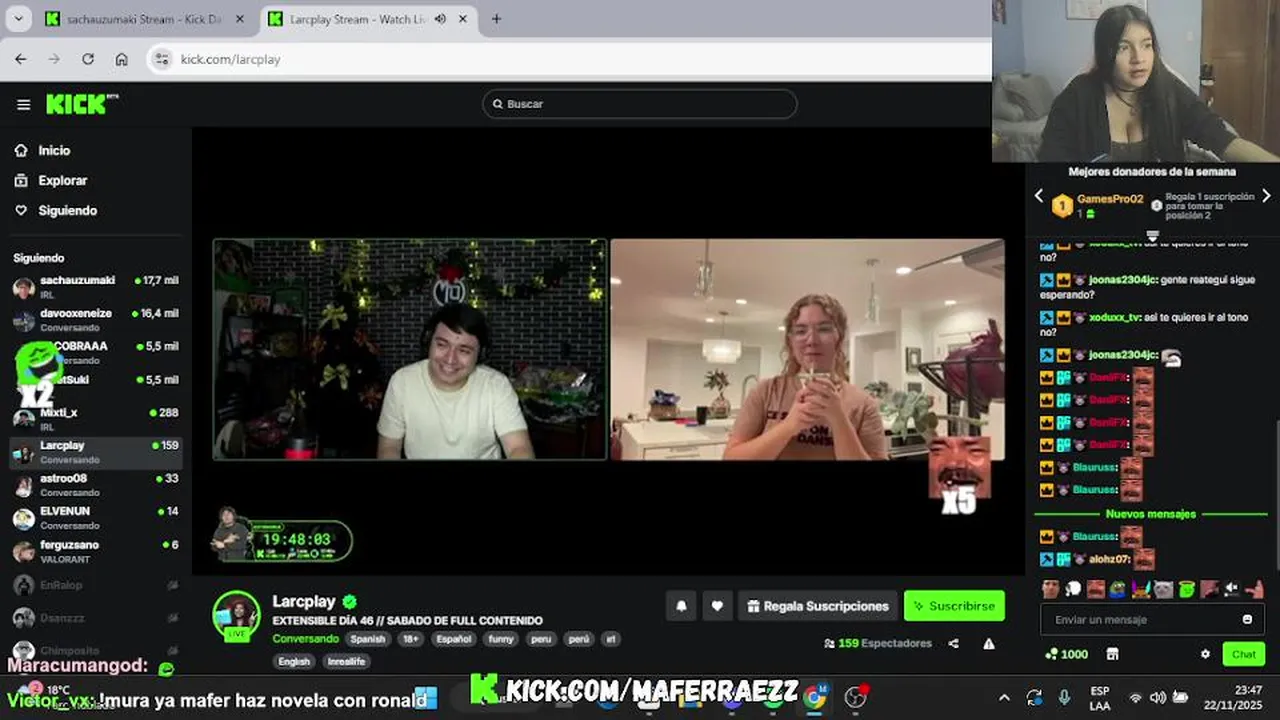Show previous top donors with left arrow
This screenshot has height=720, width=1280.
coord(1039,197)
